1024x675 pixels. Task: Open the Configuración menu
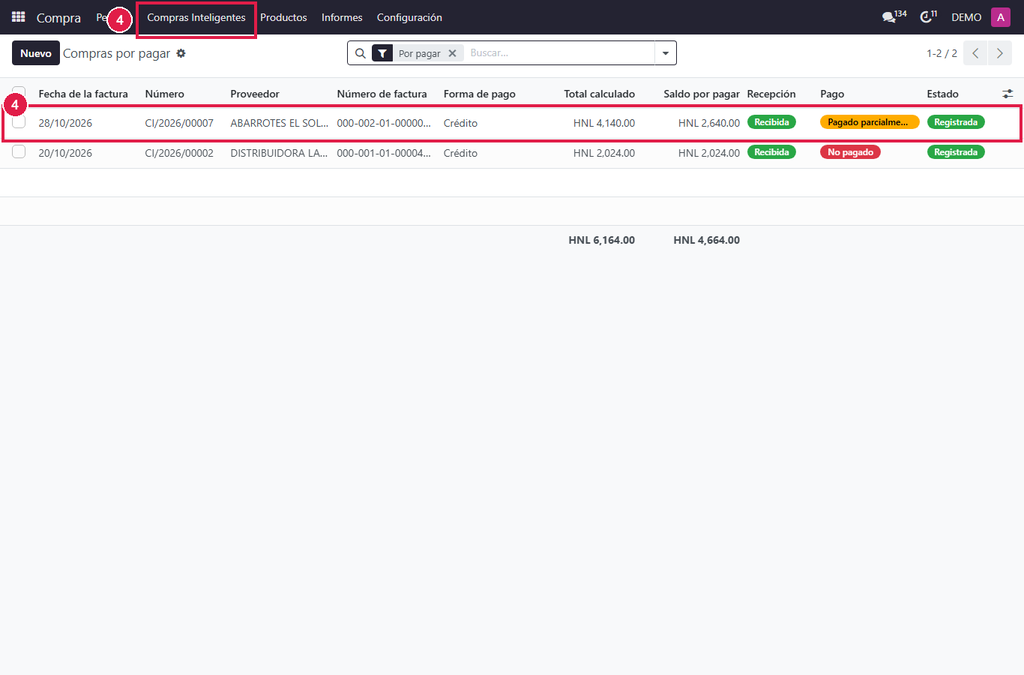[x=409, y=18]
